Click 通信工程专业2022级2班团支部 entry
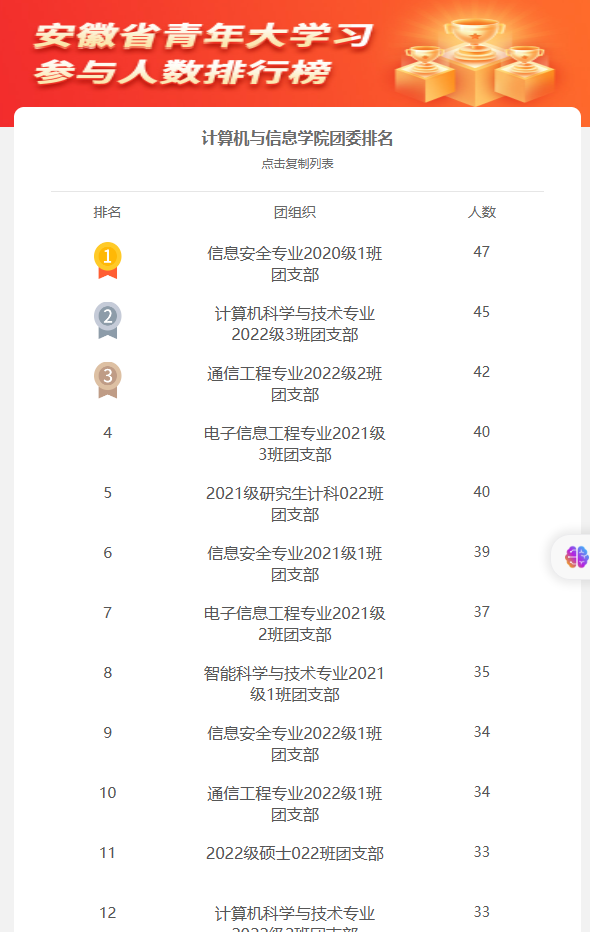This screenshot has width=590, height=932. coord(295,384)
